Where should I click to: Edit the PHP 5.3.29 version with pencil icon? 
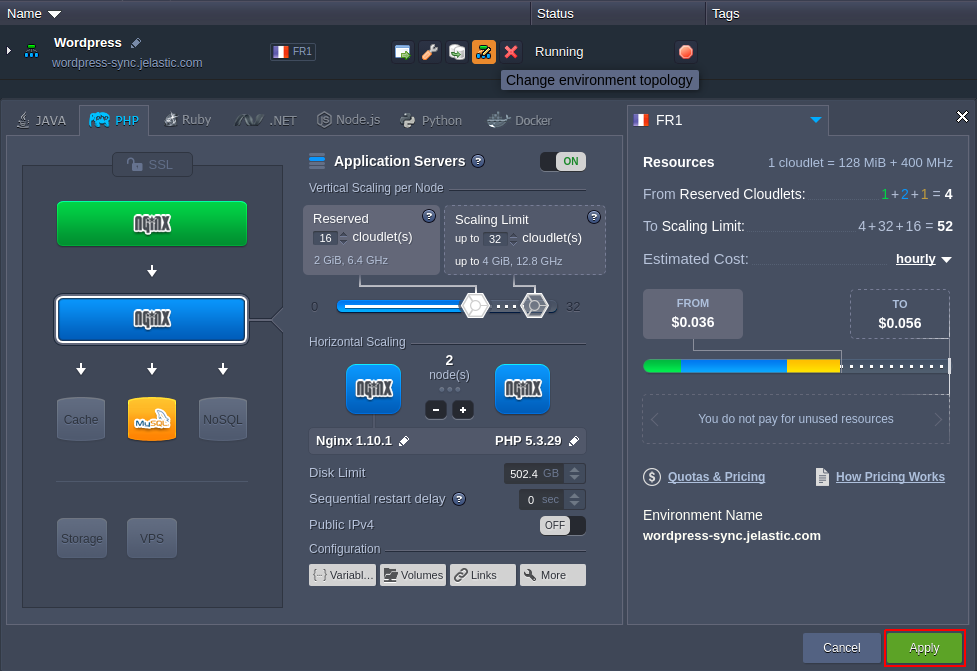[572, 440]
